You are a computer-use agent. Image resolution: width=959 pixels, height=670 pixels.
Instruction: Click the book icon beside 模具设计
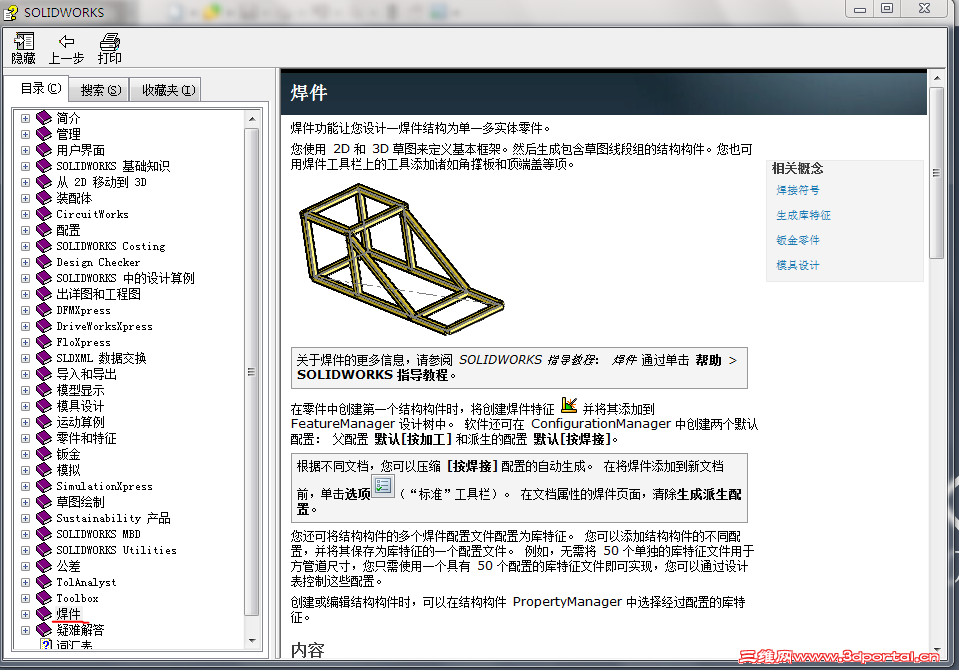point(44,406)
